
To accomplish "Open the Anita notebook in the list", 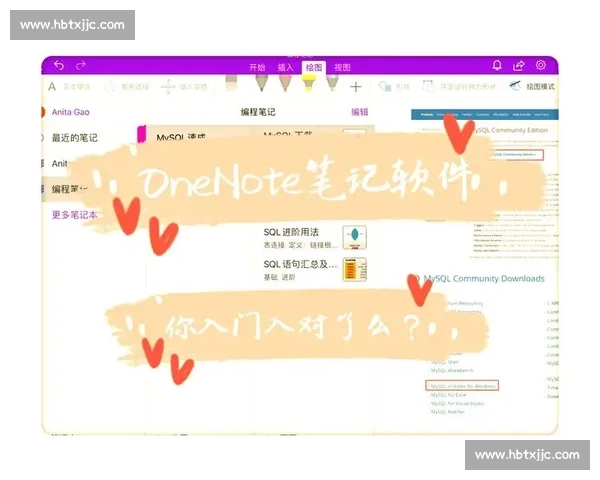I will (60, 163).
